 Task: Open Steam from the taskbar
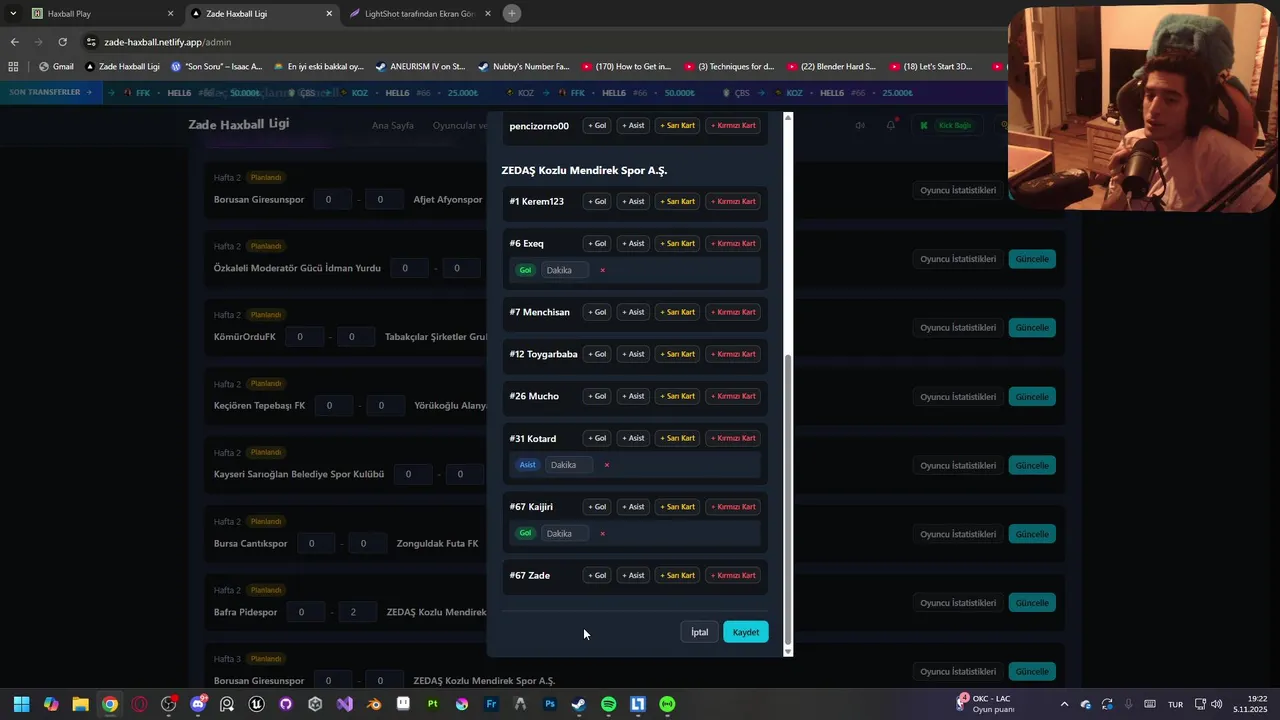tap(579, 704)
